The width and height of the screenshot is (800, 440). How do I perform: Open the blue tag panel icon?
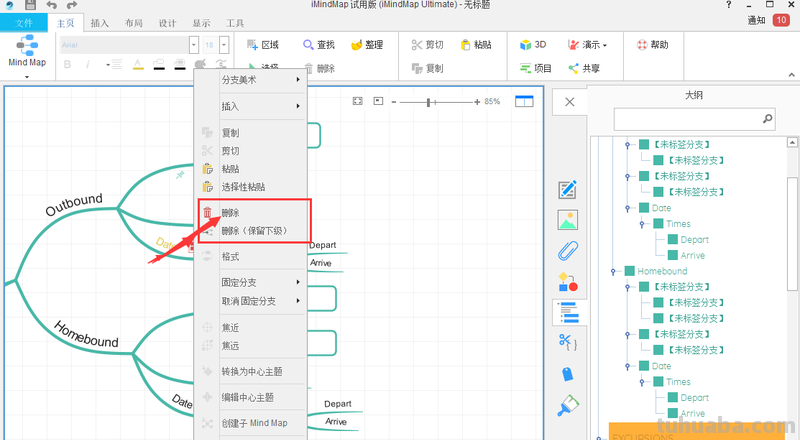568,374
